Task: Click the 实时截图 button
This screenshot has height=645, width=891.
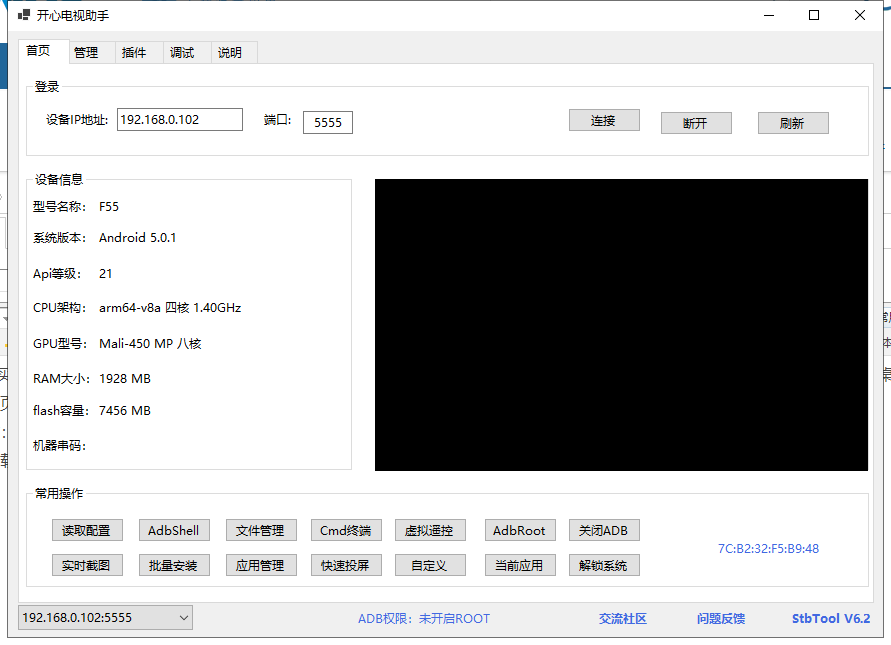Action: tap(88, 565)
